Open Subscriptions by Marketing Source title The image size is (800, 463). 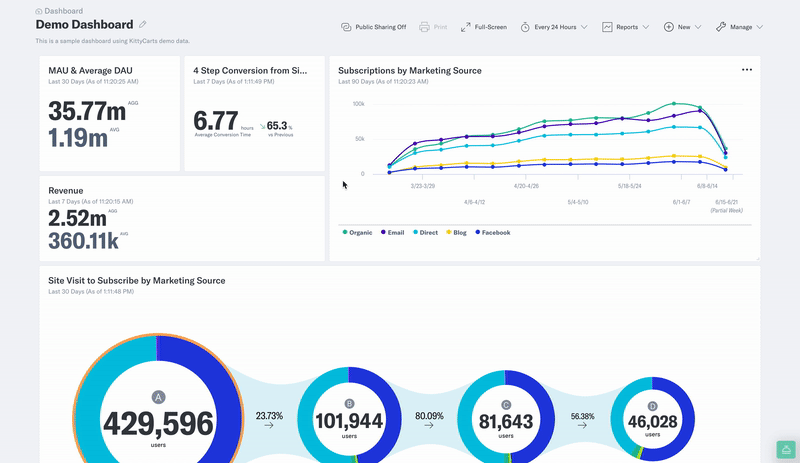pos(410,70)
